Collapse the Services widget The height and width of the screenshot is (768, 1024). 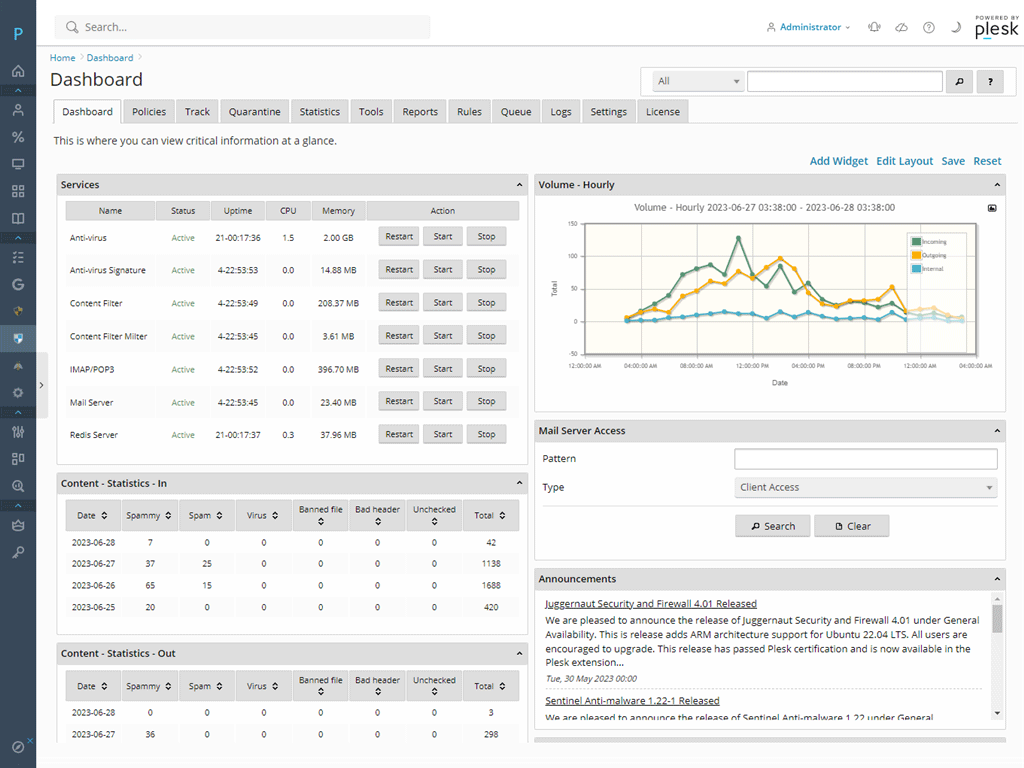click(519, 185)
